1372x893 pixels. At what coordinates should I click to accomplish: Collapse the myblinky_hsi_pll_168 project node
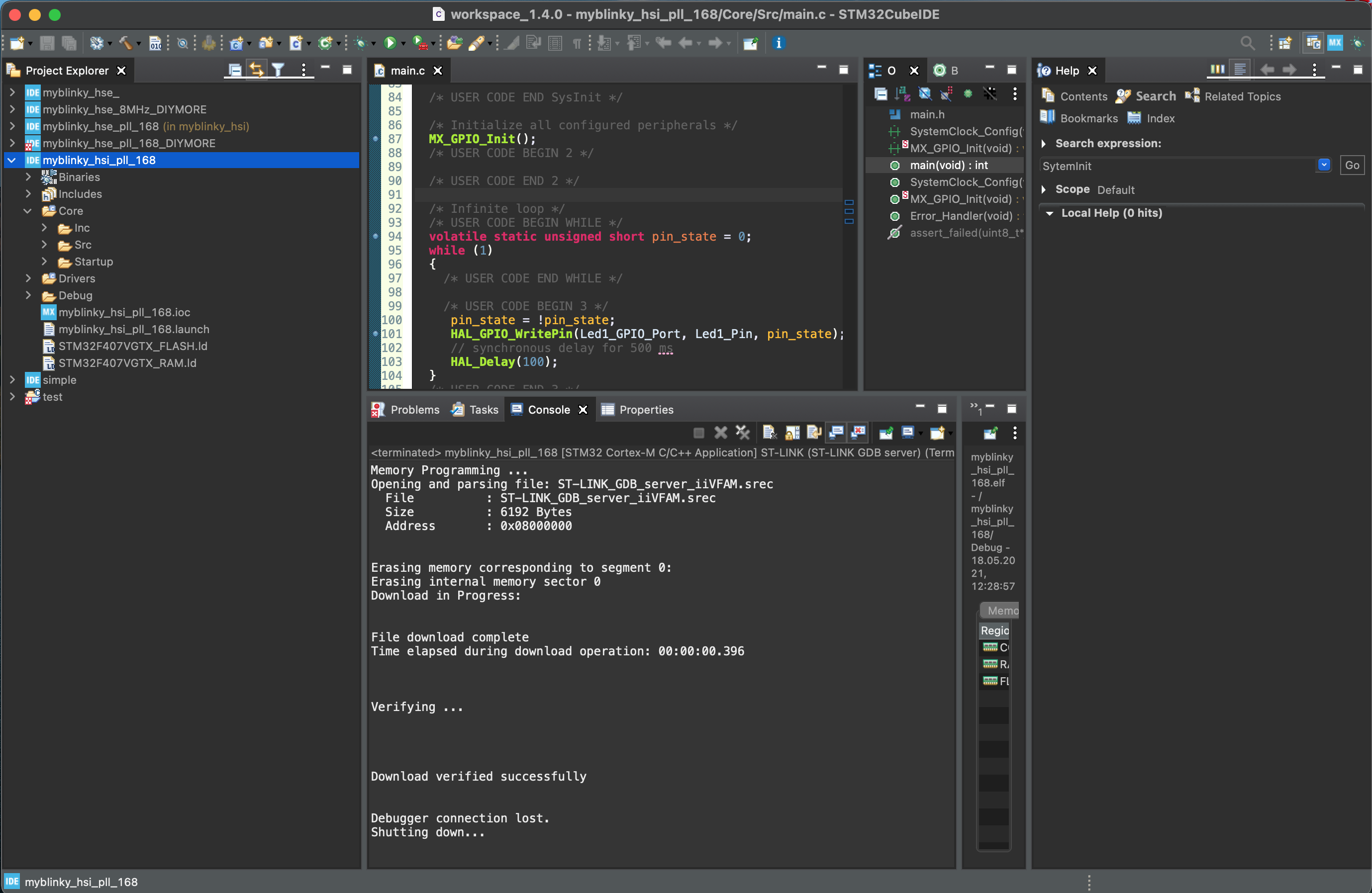[x=12, y=160]
